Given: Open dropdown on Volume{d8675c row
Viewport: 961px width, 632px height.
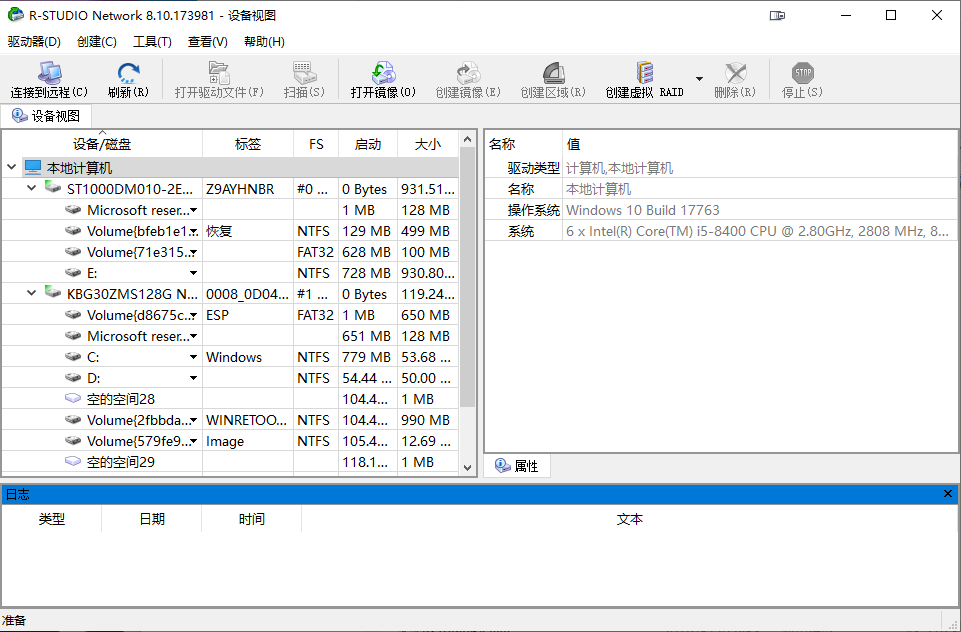Looking at the screenshot, I should [194, 316].
